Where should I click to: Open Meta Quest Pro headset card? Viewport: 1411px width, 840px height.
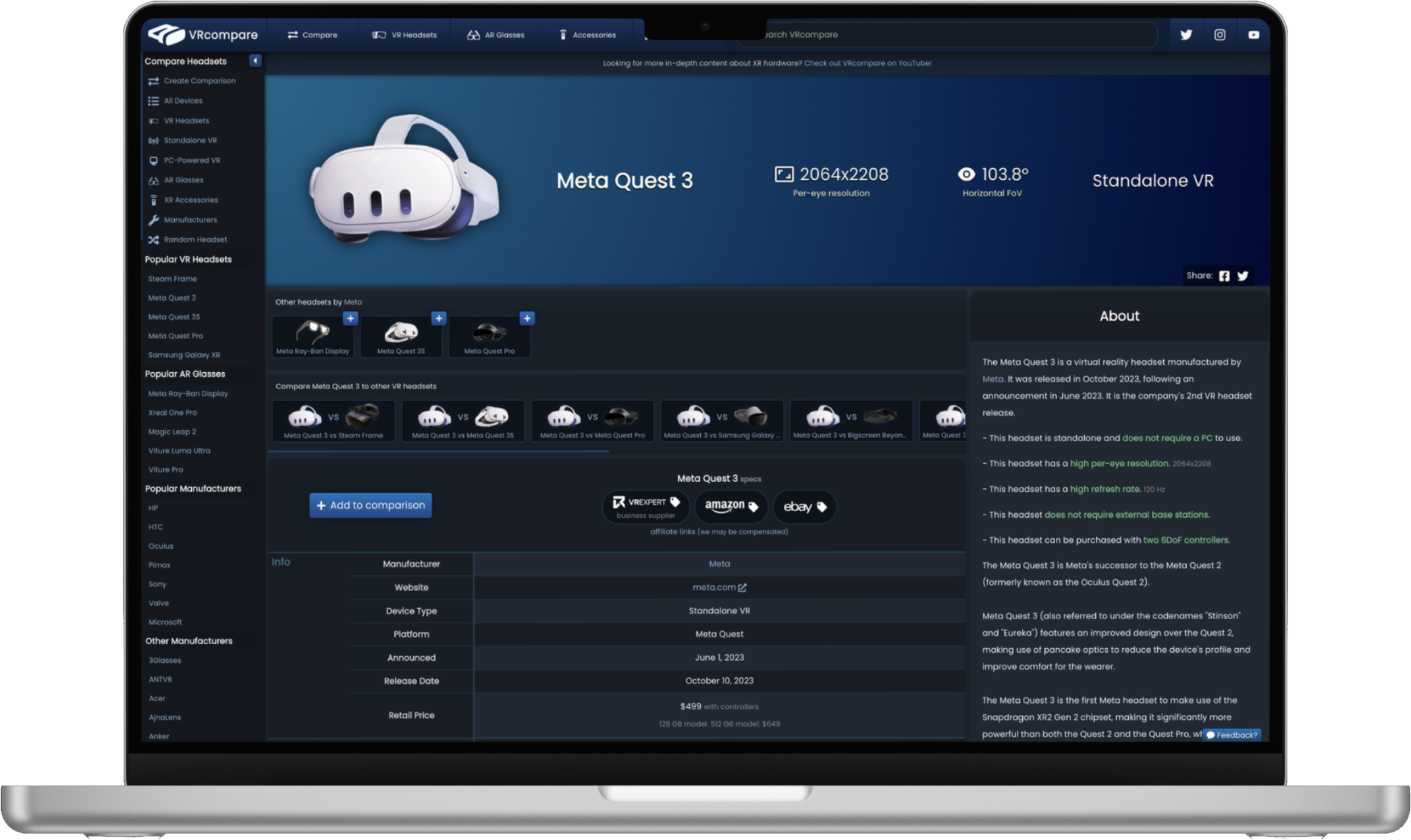[x=489, y=337]
